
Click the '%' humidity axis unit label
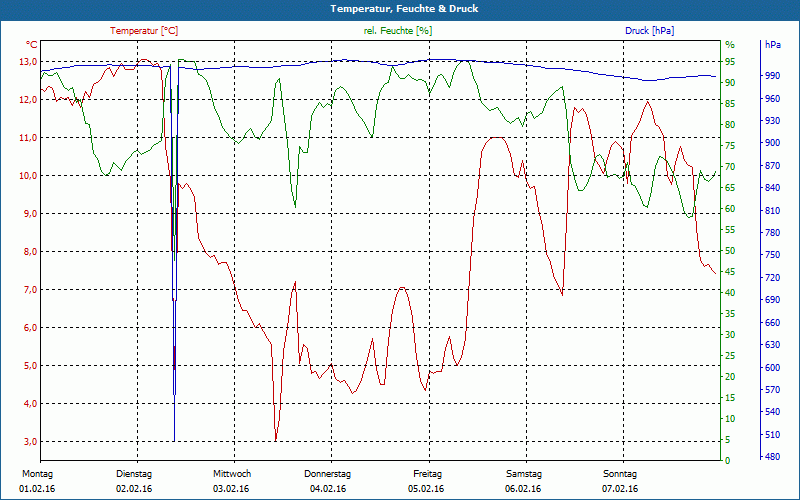click(x=731, y=45)
